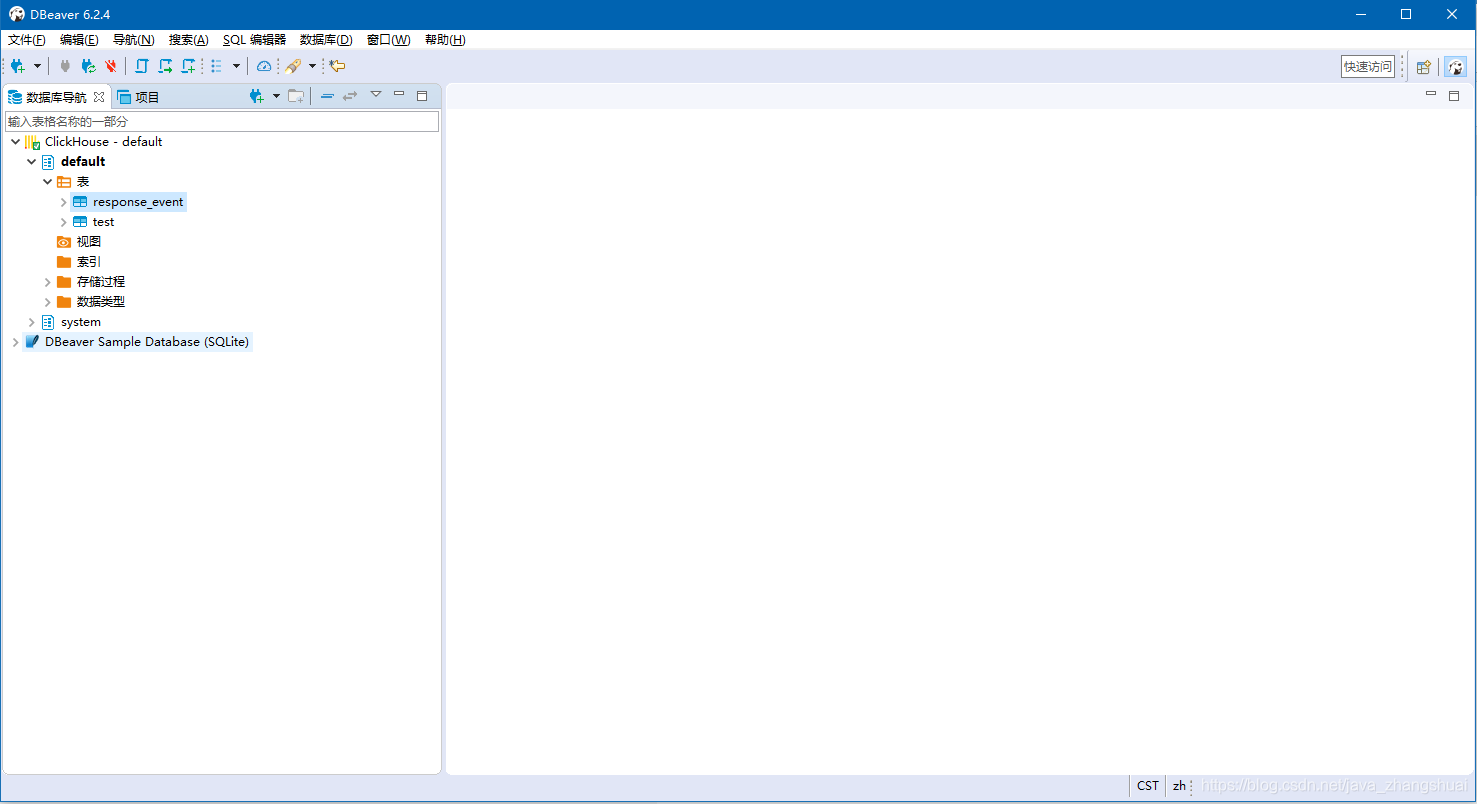Toggle the Link with Editor arrows icon
The height and width of the screenshot is (804, 1477).
click(350, 96)
